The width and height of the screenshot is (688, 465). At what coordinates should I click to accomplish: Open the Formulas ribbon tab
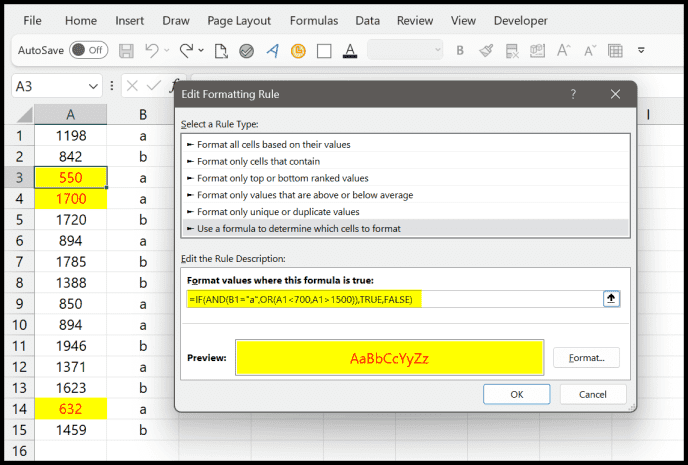(x=314, y=20)
